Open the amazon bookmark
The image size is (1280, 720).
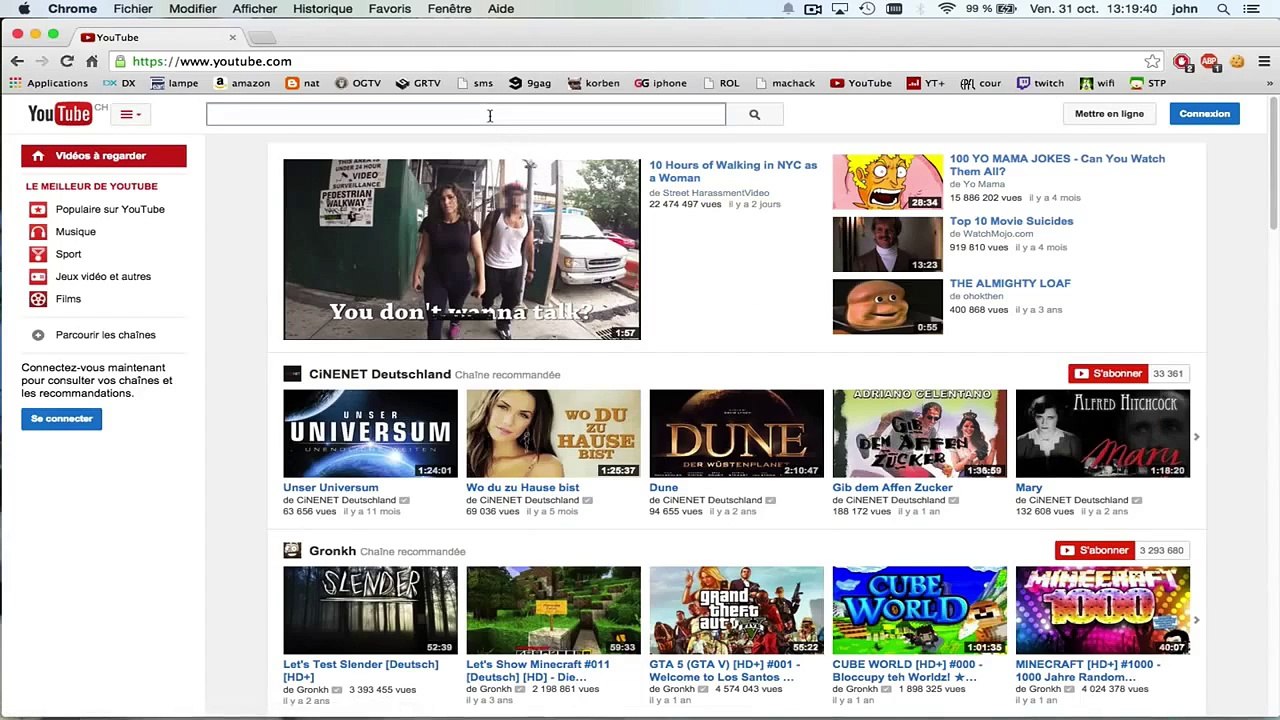242,83
